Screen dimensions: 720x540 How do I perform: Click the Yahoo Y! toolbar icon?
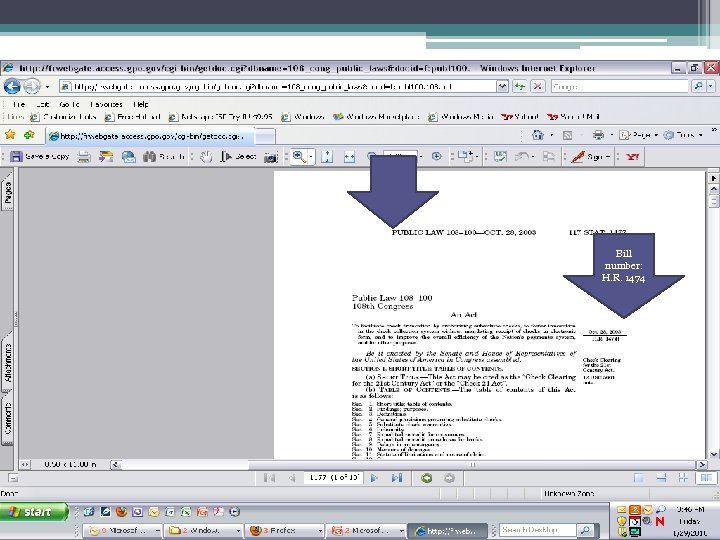633,157
